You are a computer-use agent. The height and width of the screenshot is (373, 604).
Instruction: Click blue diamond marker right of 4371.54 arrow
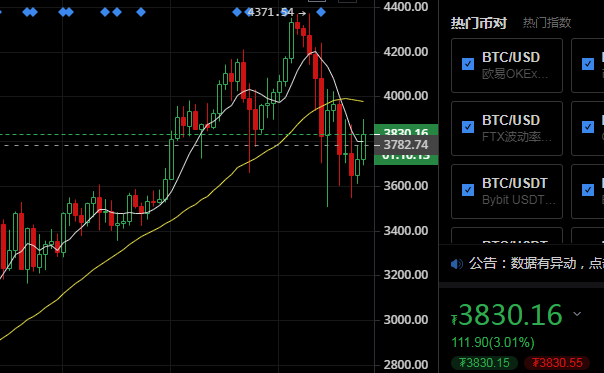pyautogui.click(x=321, y=12)
